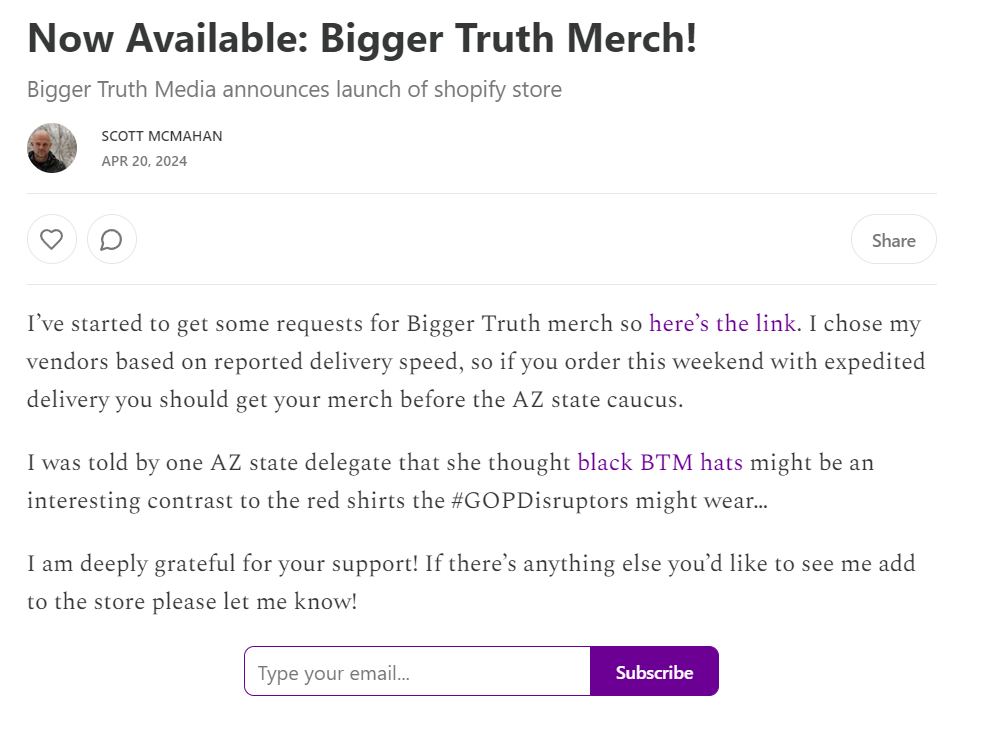990x747 pixels.
Task: Open the "black BTM hats" link
Action: pos(660,462)
